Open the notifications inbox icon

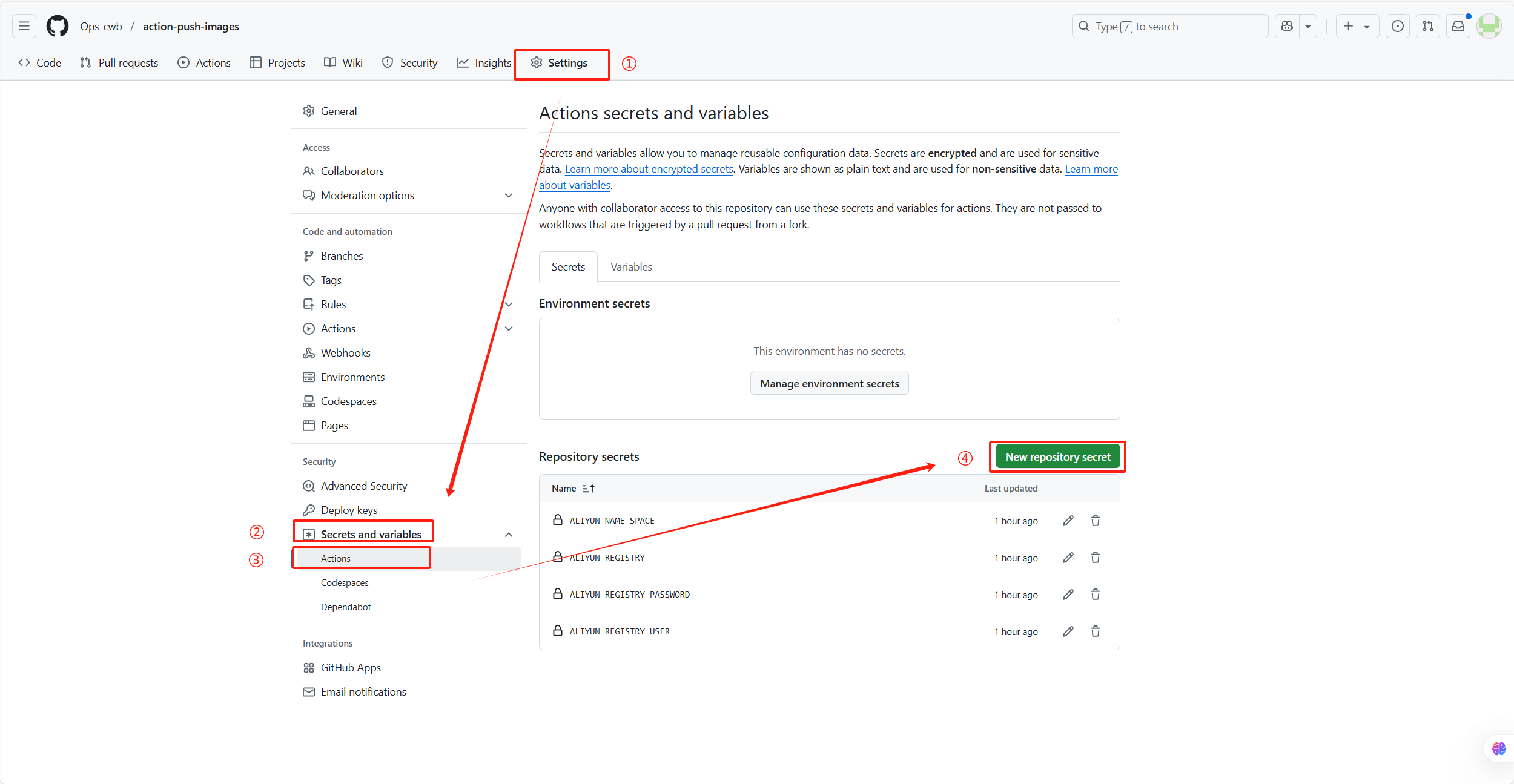pyautogui.click(x=1458, y=26)
